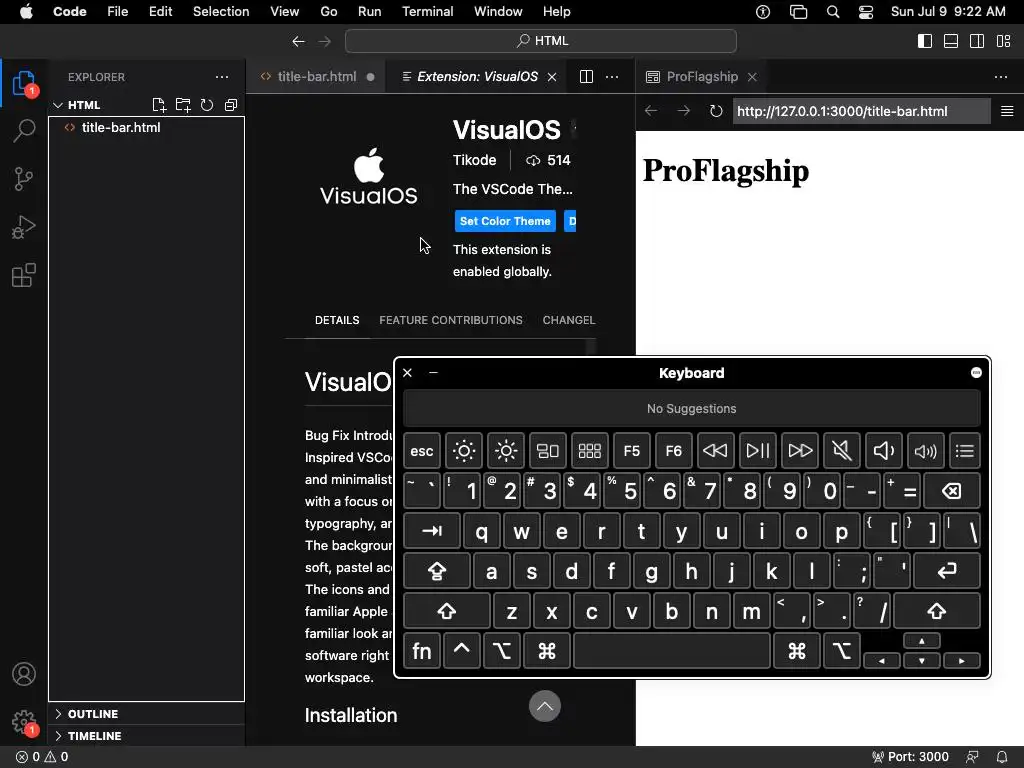Toggle fn key on Keyboard viewer

(422, 651)
